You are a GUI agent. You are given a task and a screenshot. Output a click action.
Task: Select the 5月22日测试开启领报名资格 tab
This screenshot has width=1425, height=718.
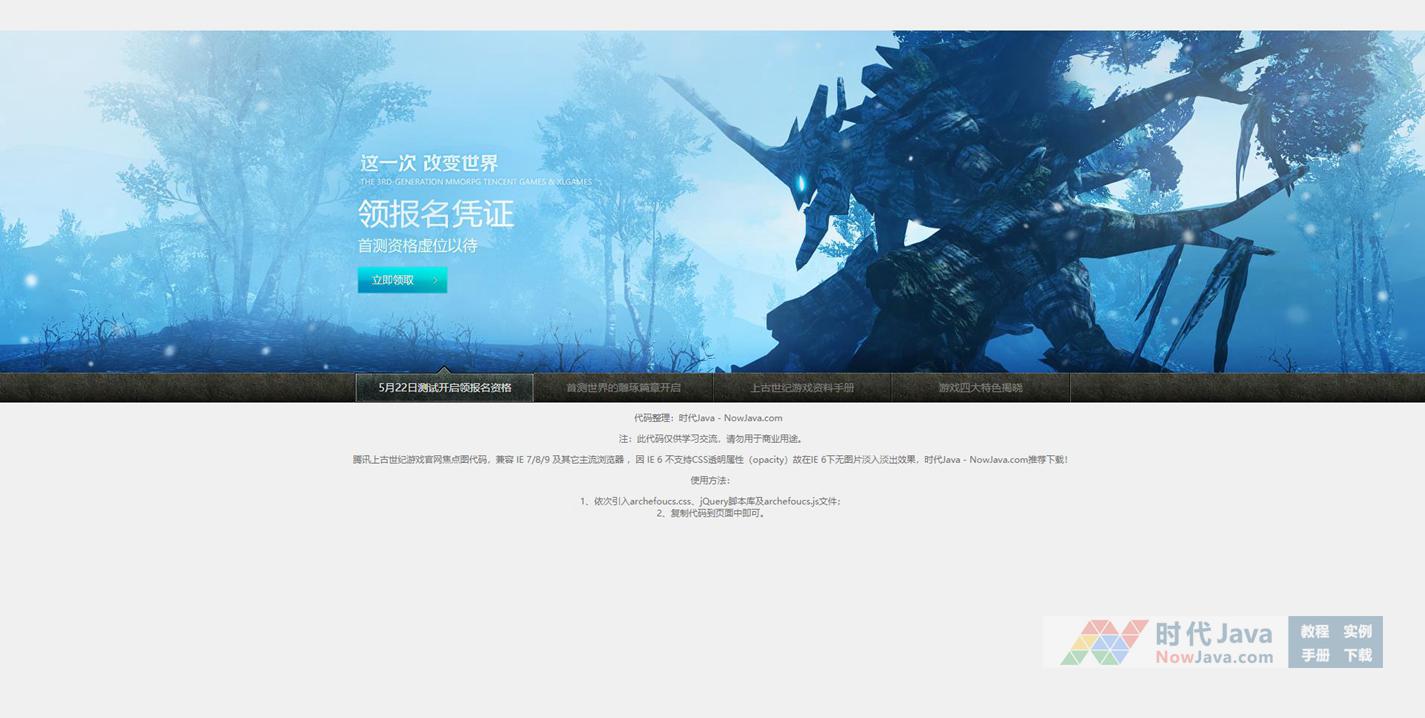coord(444,388)
